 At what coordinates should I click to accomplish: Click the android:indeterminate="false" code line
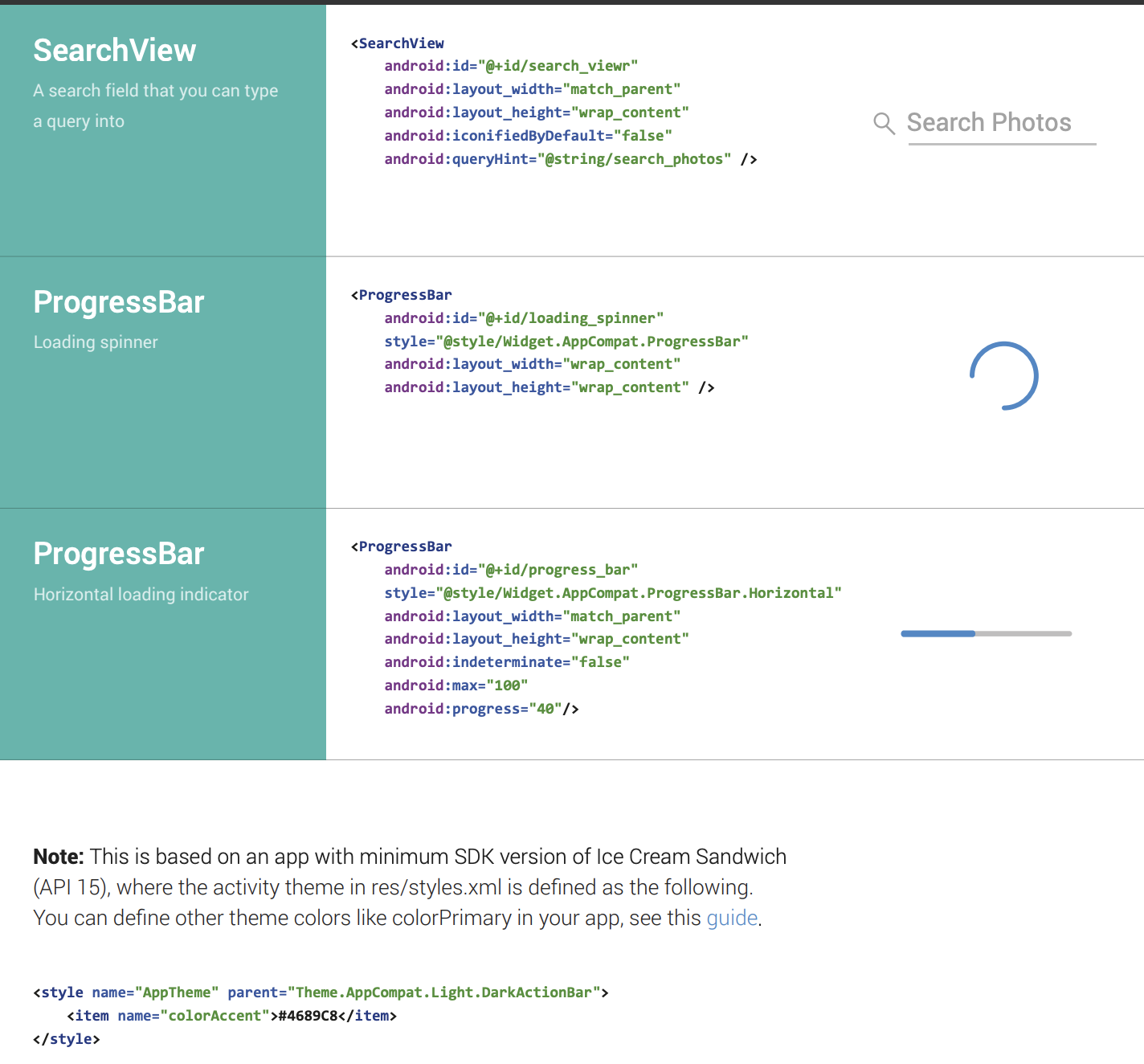pyautogui.click(x=506, y=662)
